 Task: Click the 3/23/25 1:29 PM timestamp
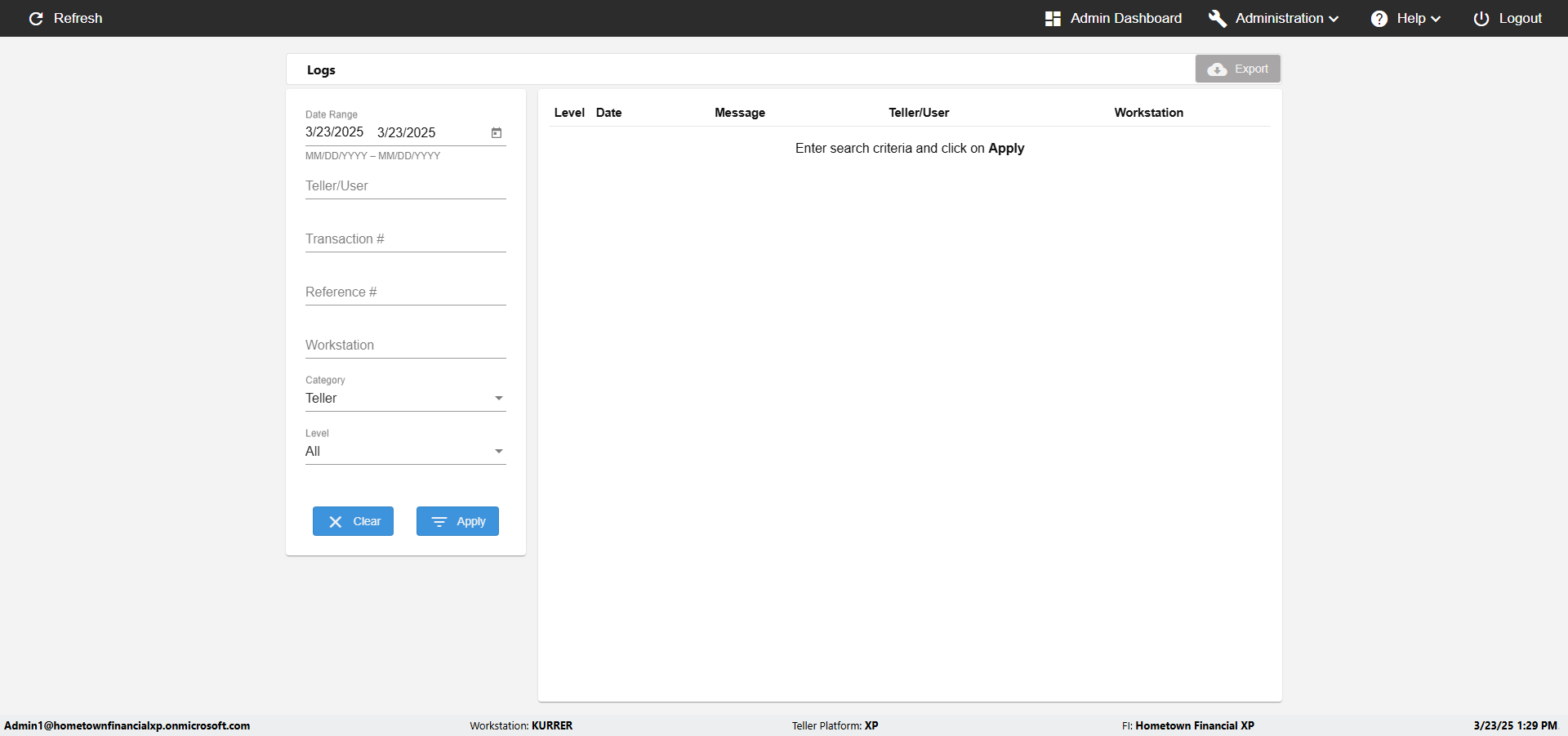point(1516,725)
